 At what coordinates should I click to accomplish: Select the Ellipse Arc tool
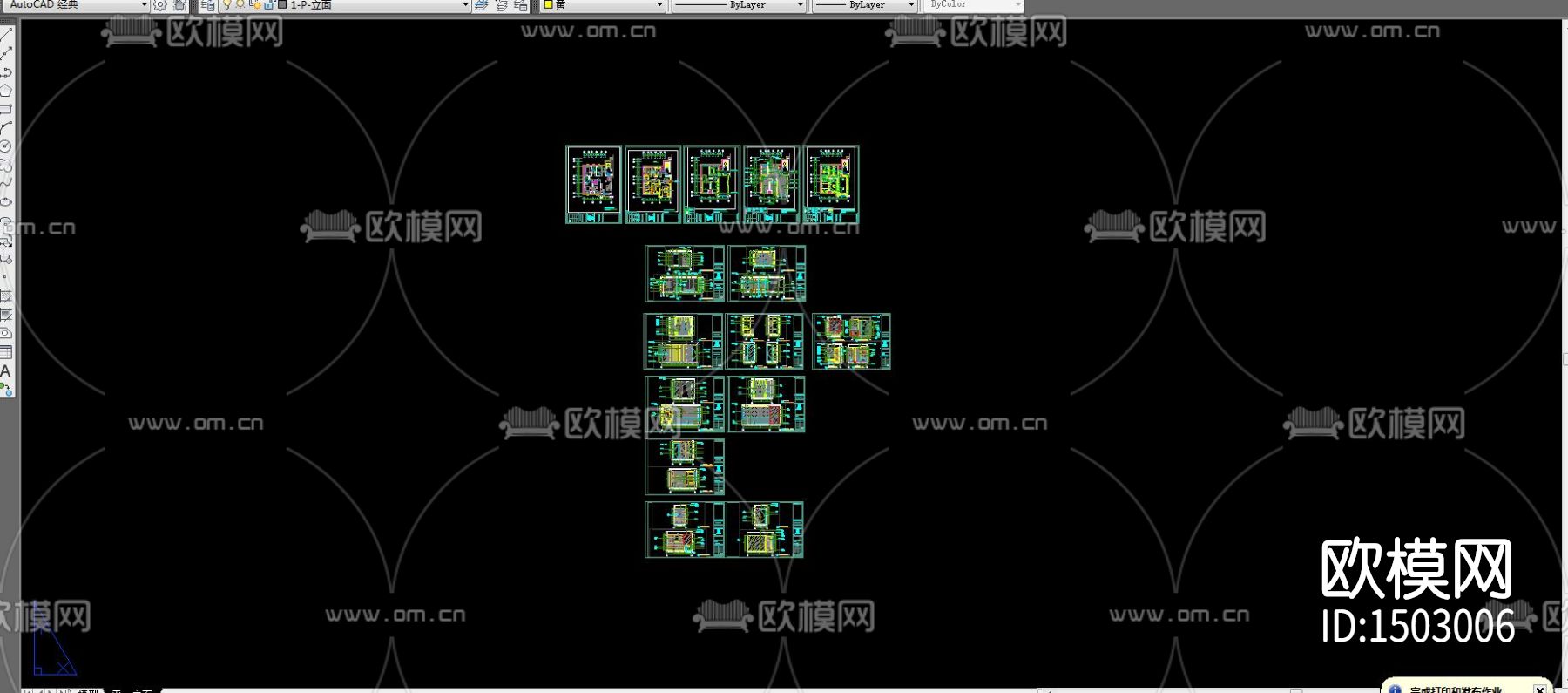tap(6, 221)
